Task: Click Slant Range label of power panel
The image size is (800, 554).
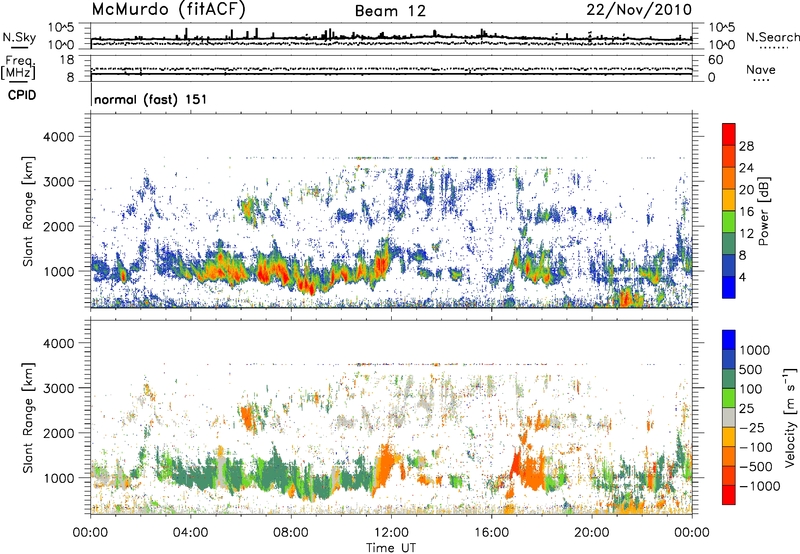Action: [28, 211]
